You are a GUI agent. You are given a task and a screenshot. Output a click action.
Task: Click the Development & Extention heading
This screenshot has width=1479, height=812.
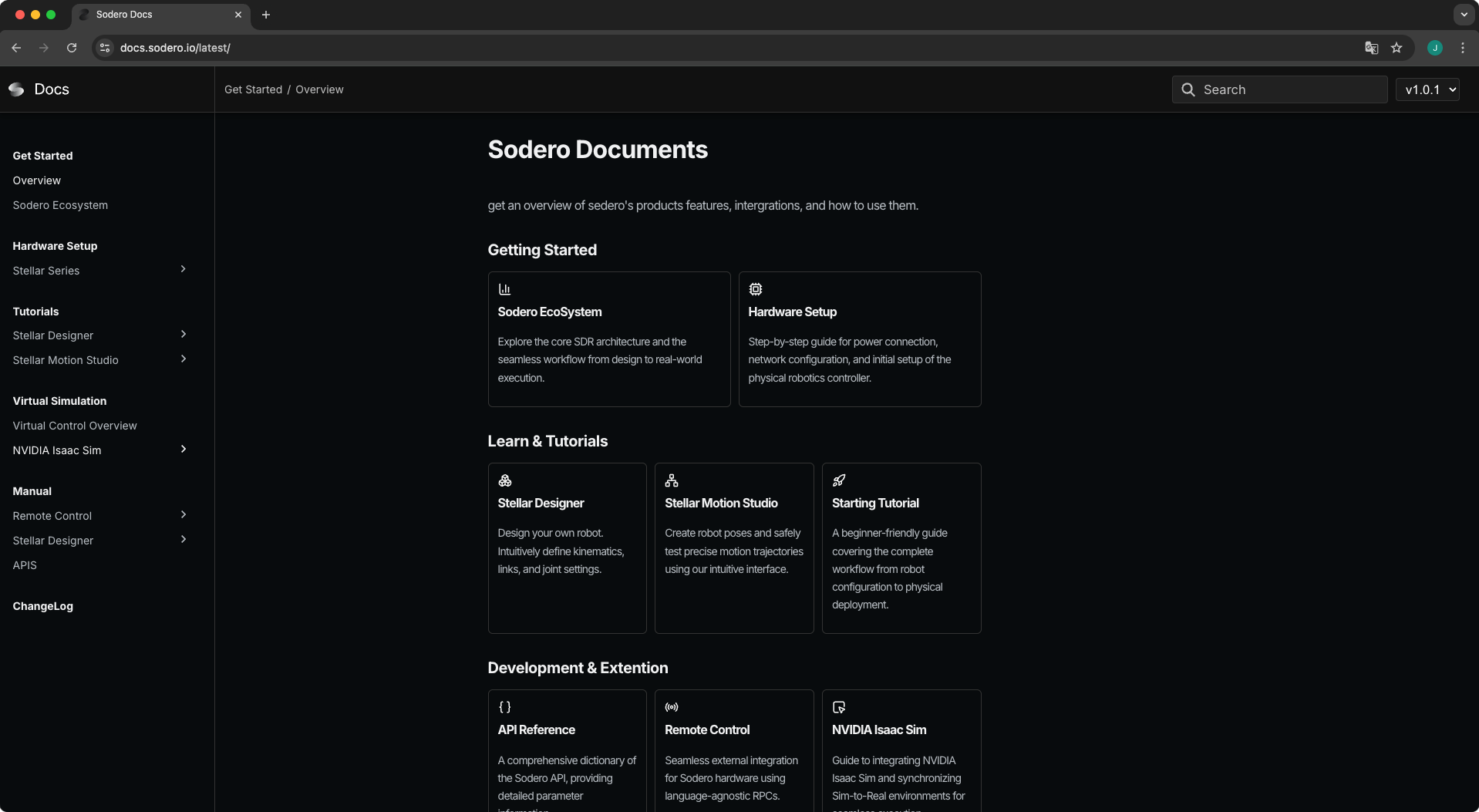[x=578, y=668]
